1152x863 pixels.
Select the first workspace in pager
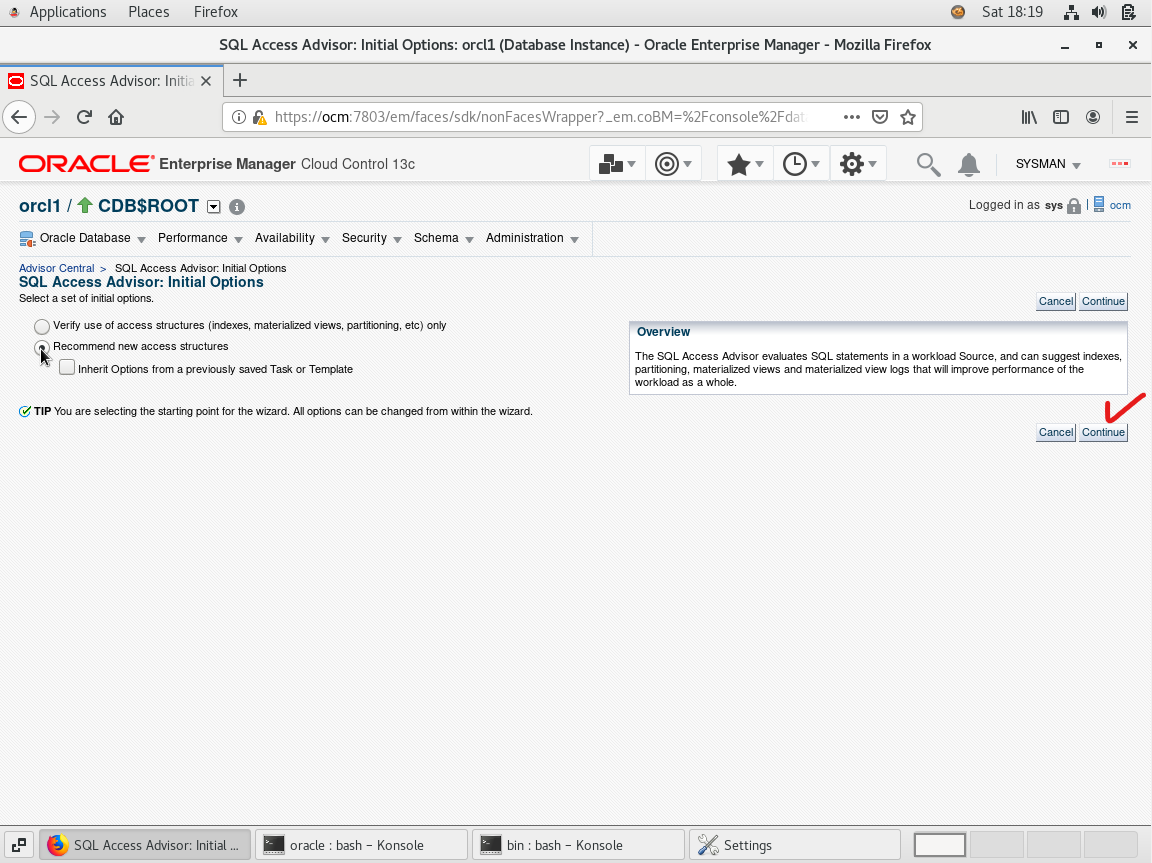click(x=939, y=845)
